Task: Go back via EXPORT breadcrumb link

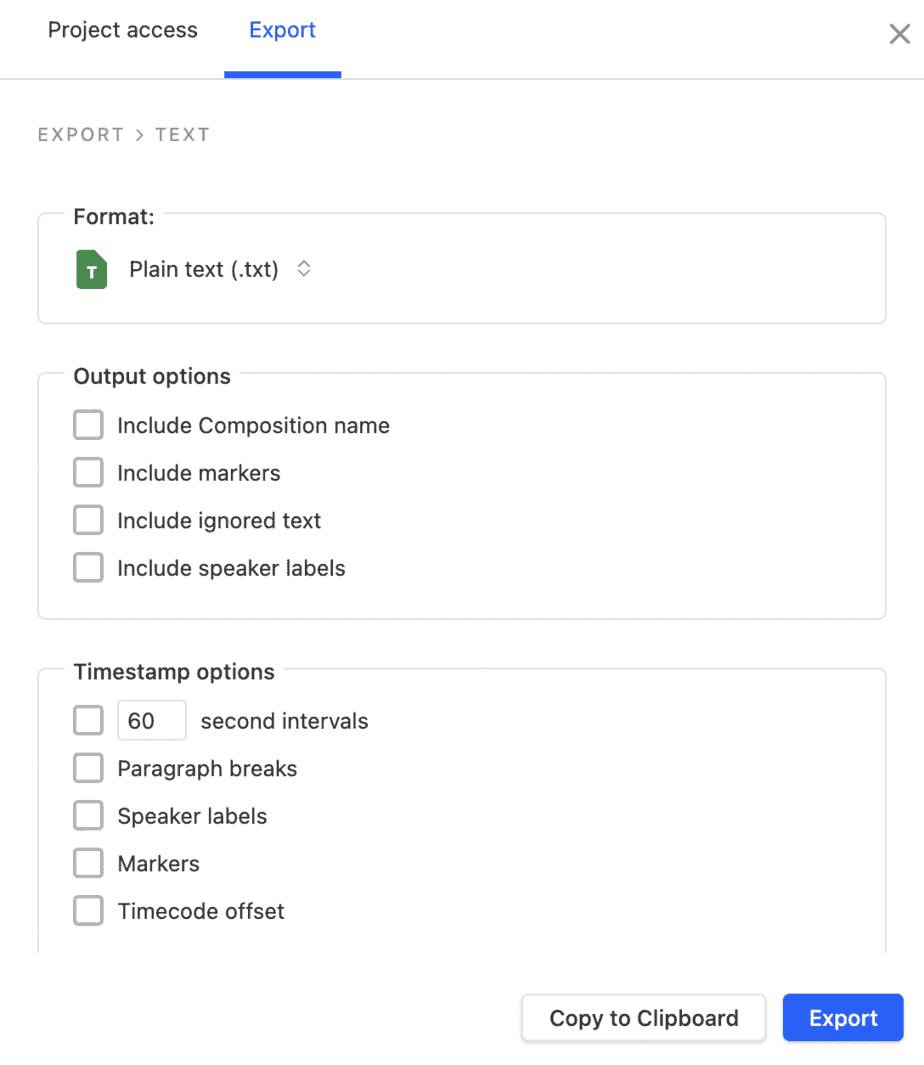Action: 81,135
